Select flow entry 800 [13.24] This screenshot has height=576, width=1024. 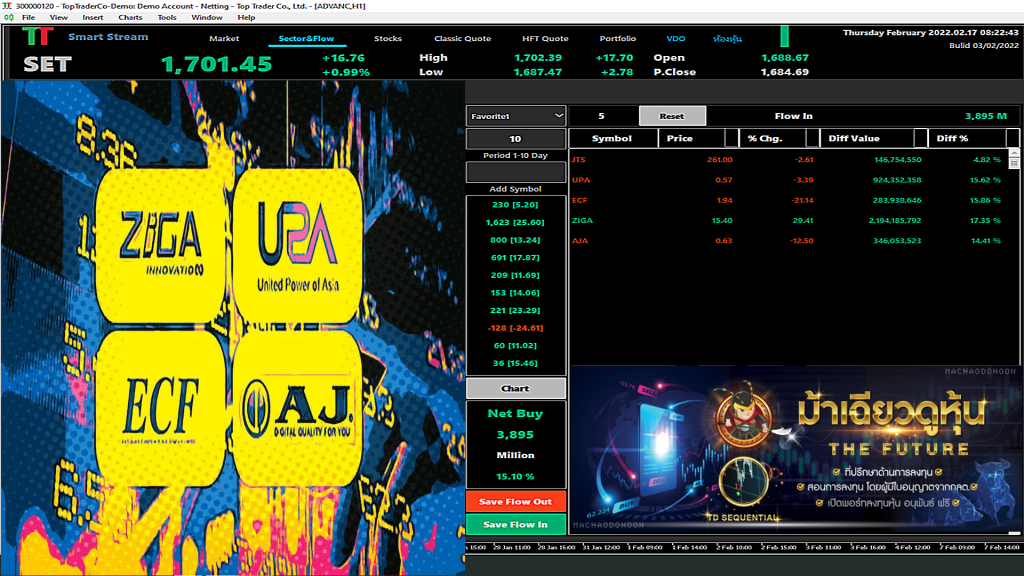click(515, 240)
